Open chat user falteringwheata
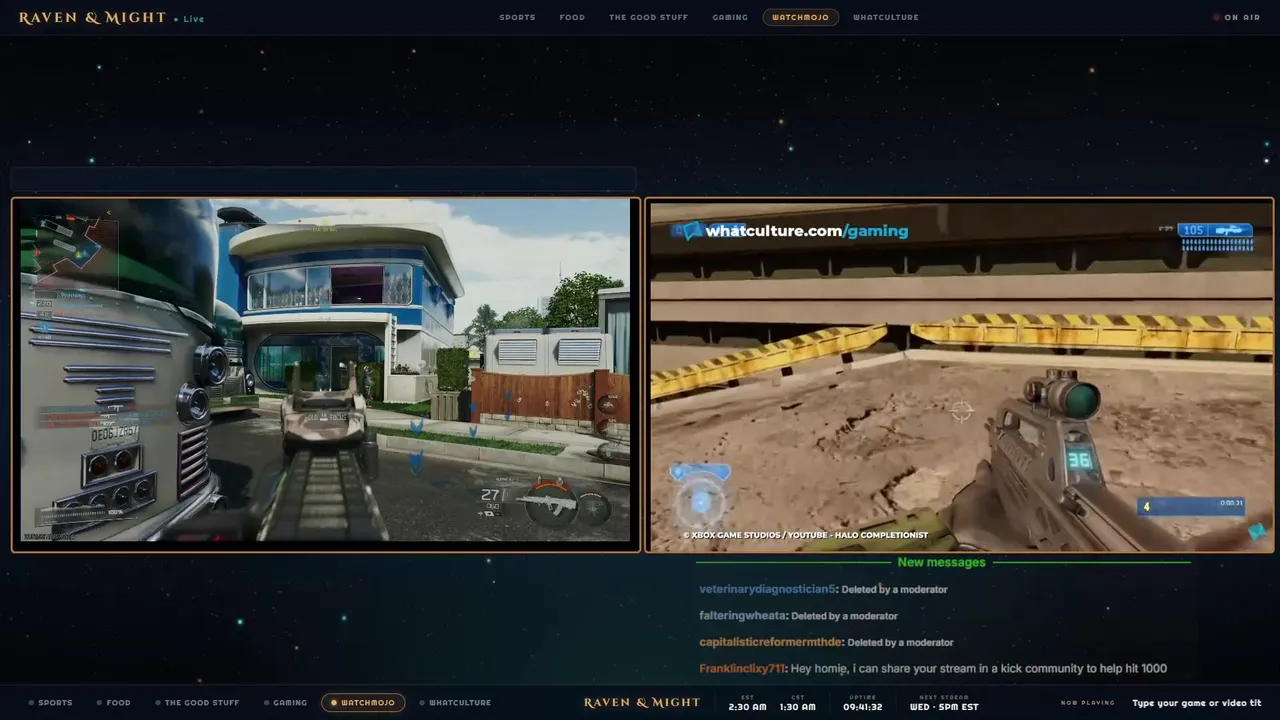1280x720 pixels. 743,616
